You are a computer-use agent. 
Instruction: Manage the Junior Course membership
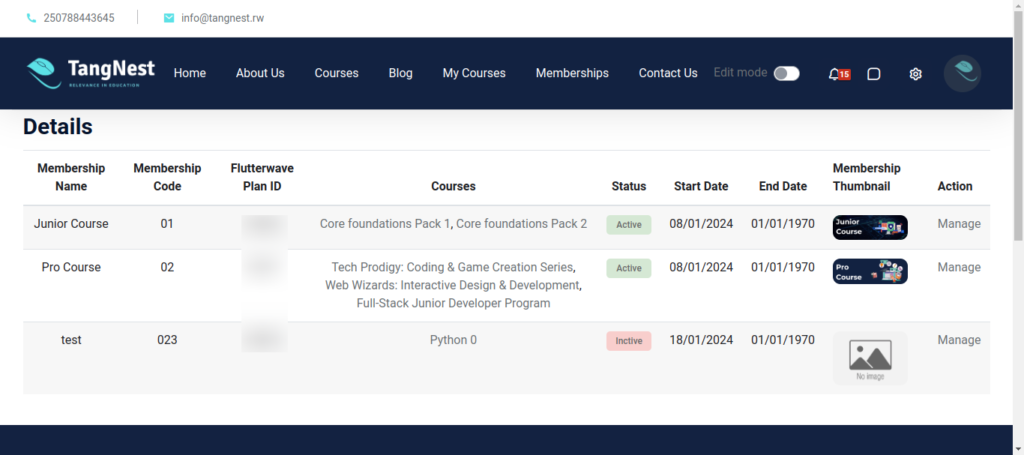point(958,224)
